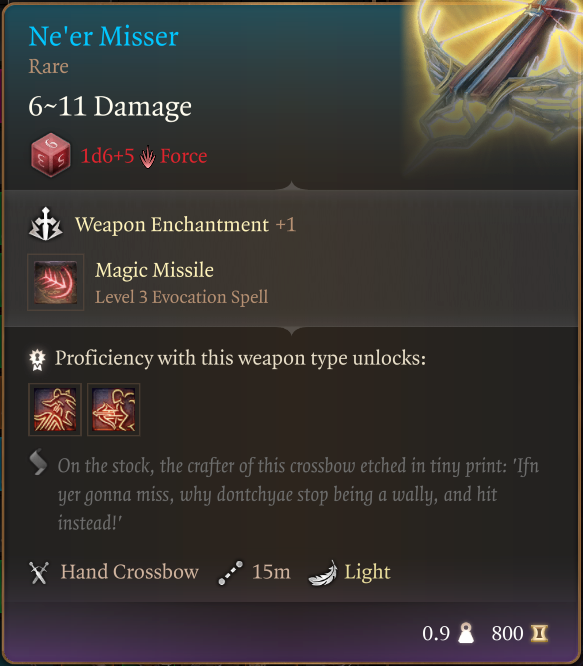The image size is (583, 666).
Task: Click the 1d6+5 Force damage text
Action: (x=144, y=156)
